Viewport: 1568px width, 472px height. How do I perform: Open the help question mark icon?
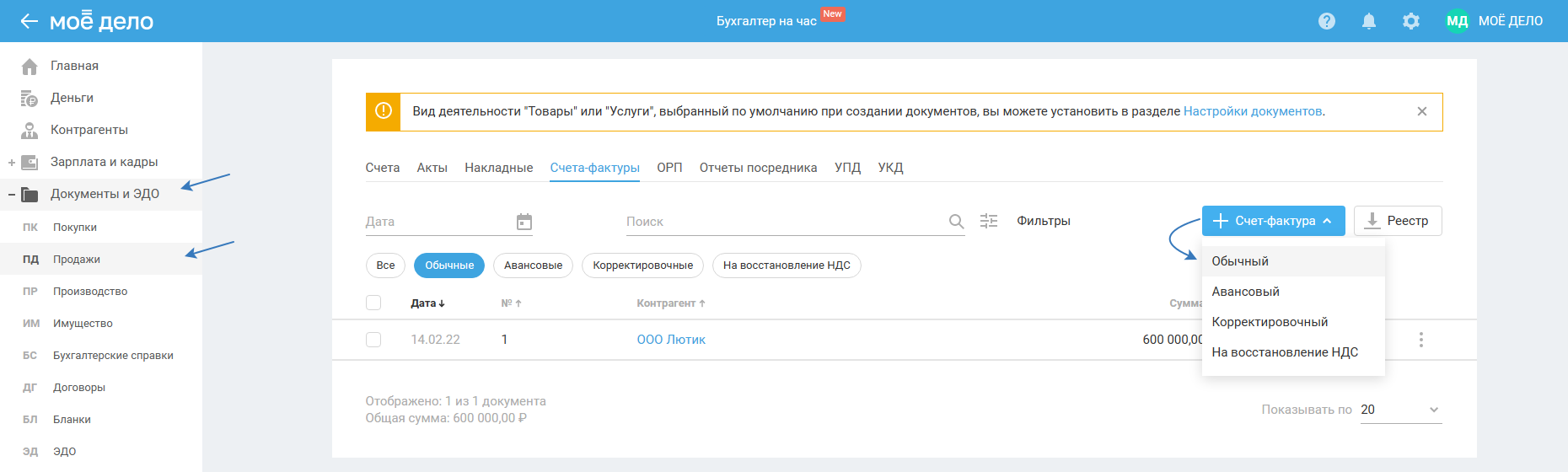click(1327, 21)
